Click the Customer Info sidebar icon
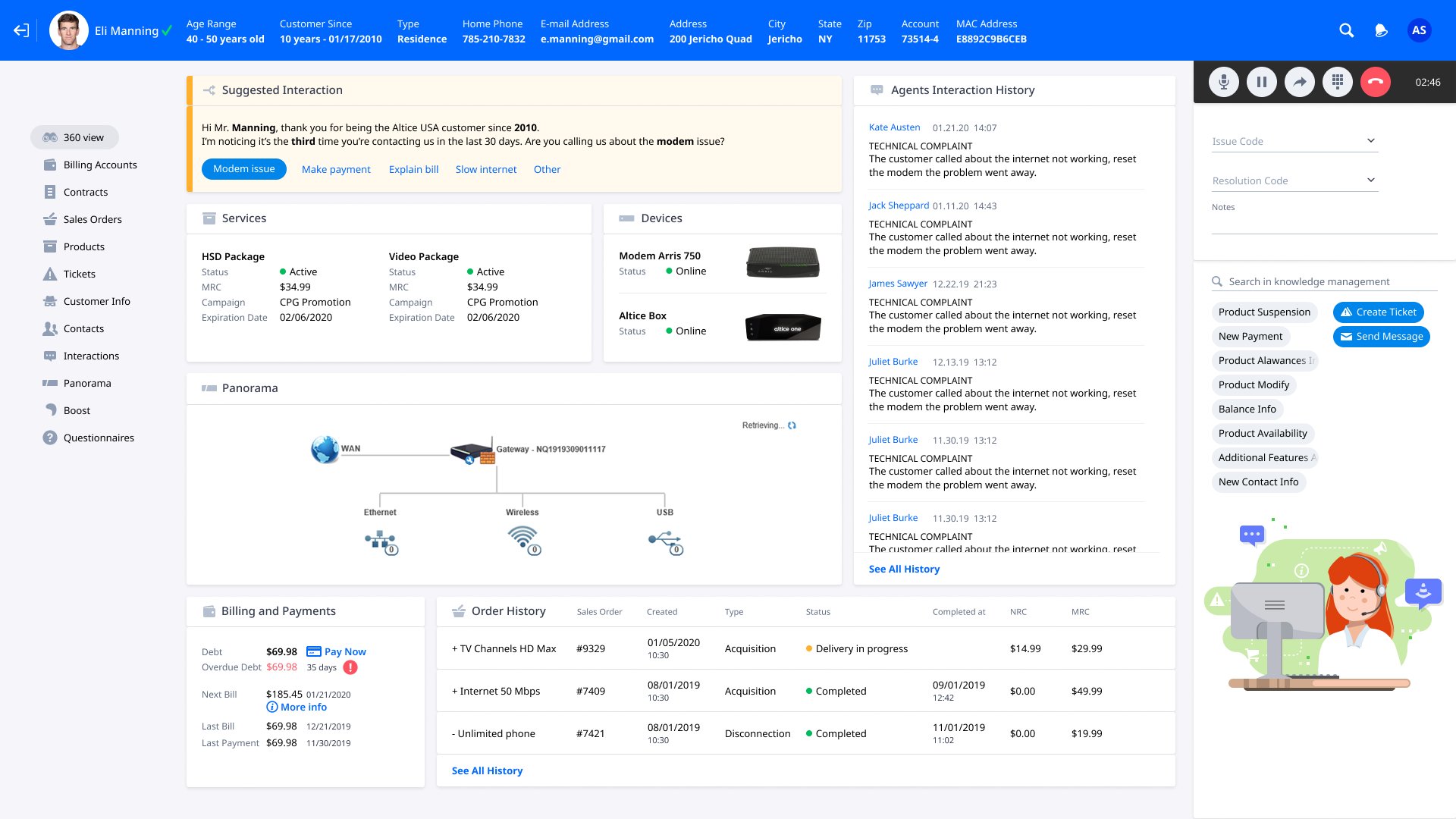Viewport: 1456px width, 819px height. (50, 301)
